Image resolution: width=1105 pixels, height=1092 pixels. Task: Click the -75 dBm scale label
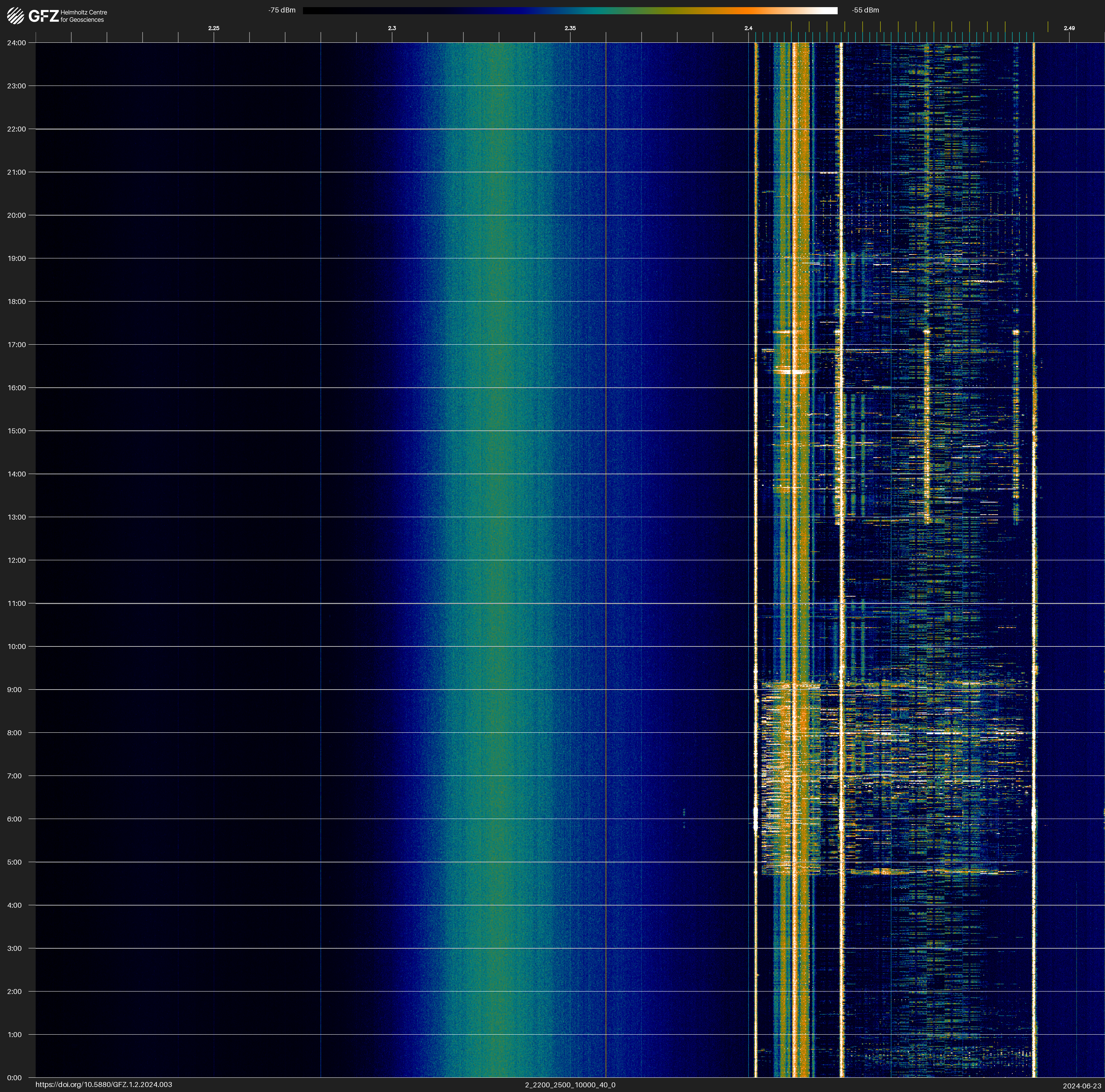tap(281, 10)
